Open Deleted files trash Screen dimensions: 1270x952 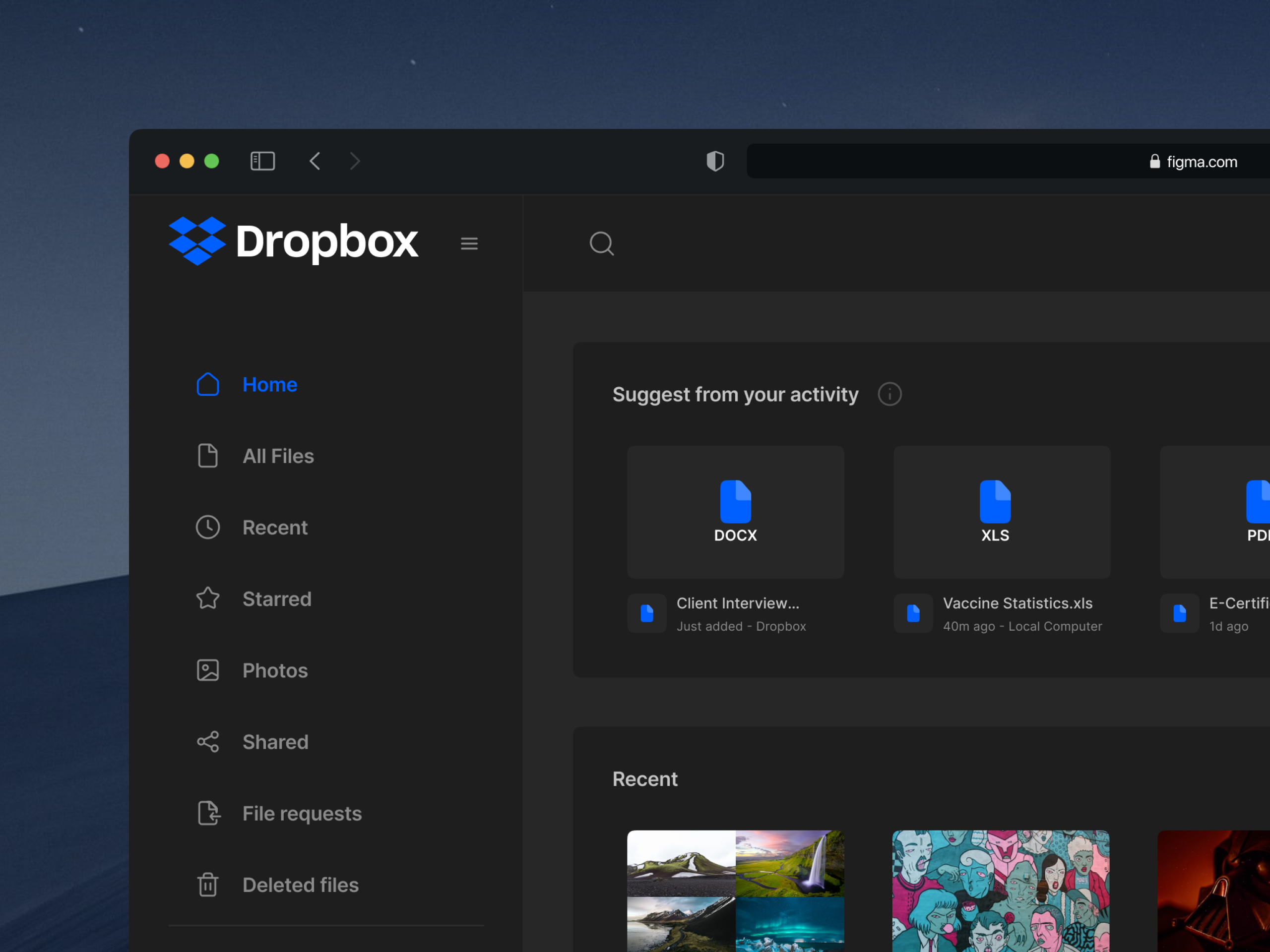coord(300,885)
